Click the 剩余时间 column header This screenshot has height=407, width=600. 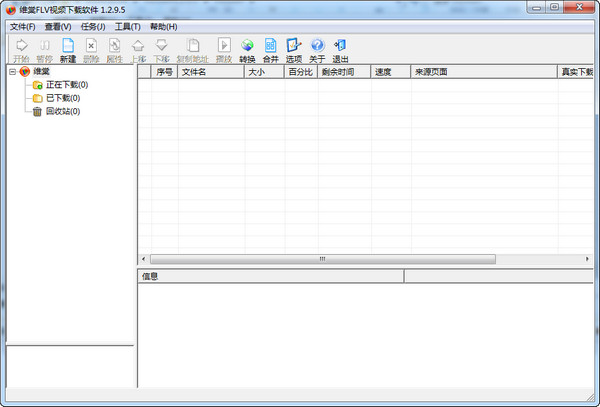[344, 72]
